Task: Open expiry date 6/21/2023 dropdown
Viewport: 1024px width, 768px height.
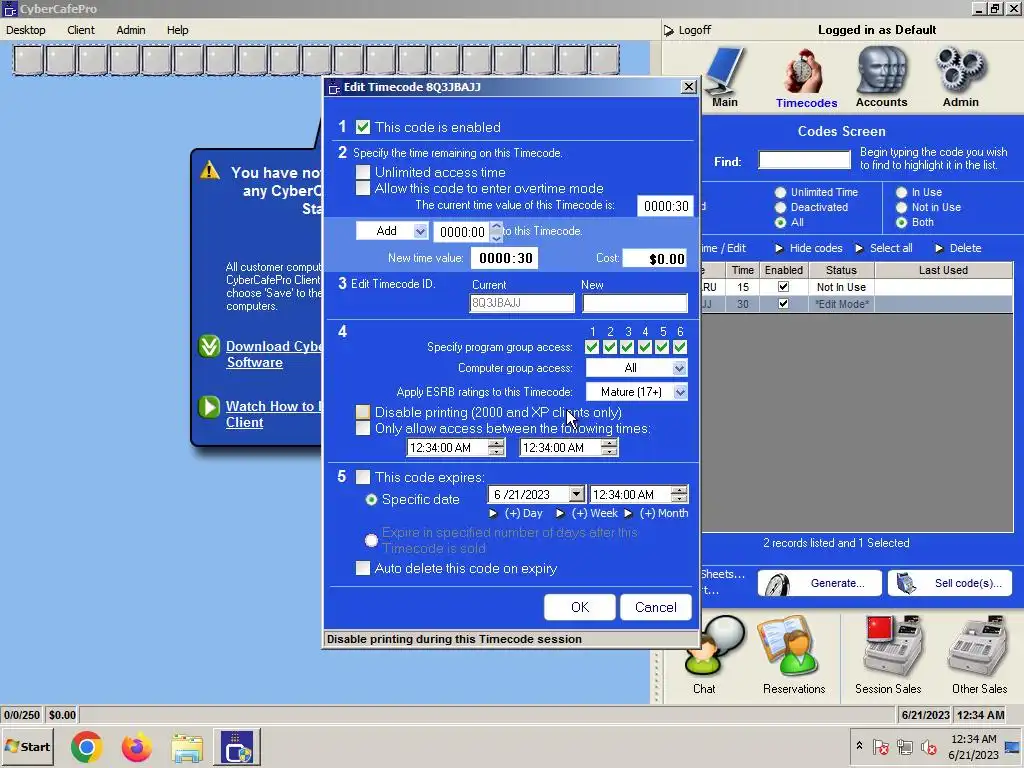Action: 576,494
